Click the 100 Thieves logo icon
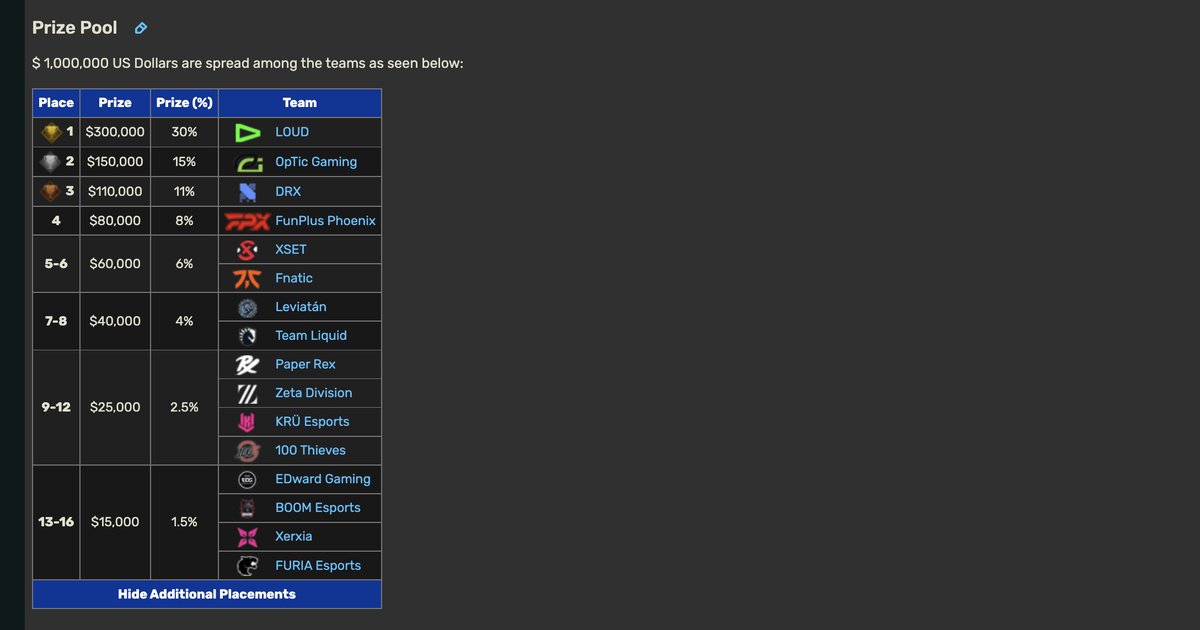This screenshot has width=1200, height=630. [247, 451]
